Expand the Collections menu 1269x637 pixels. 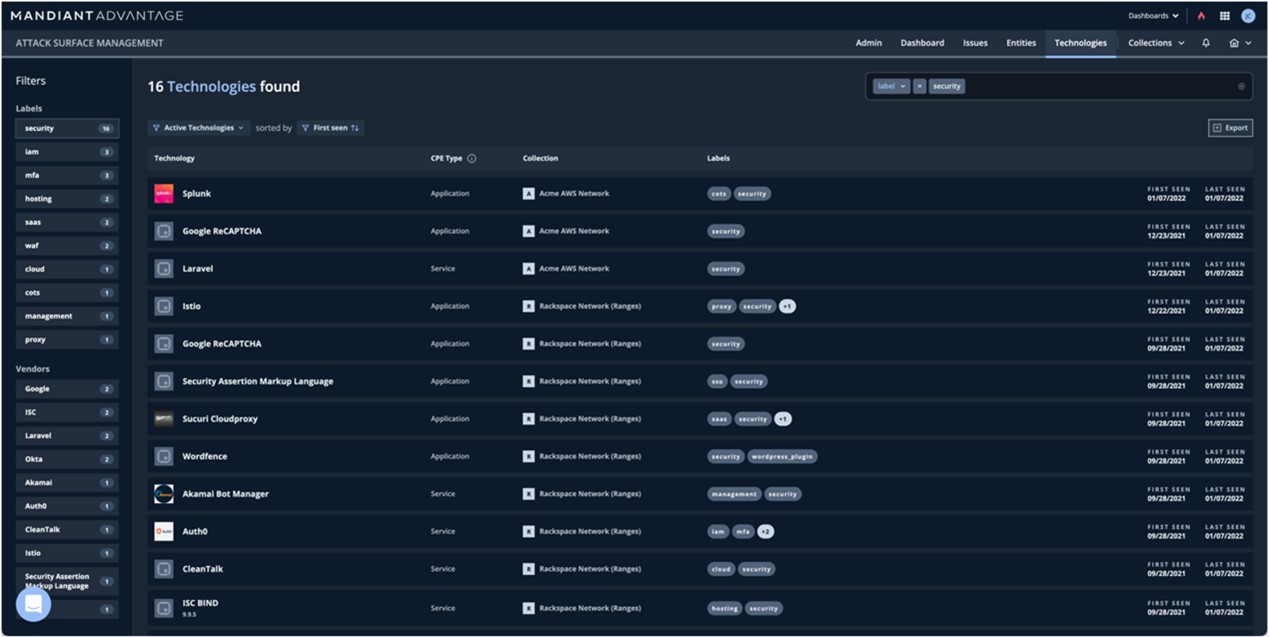coord(1156,43)
